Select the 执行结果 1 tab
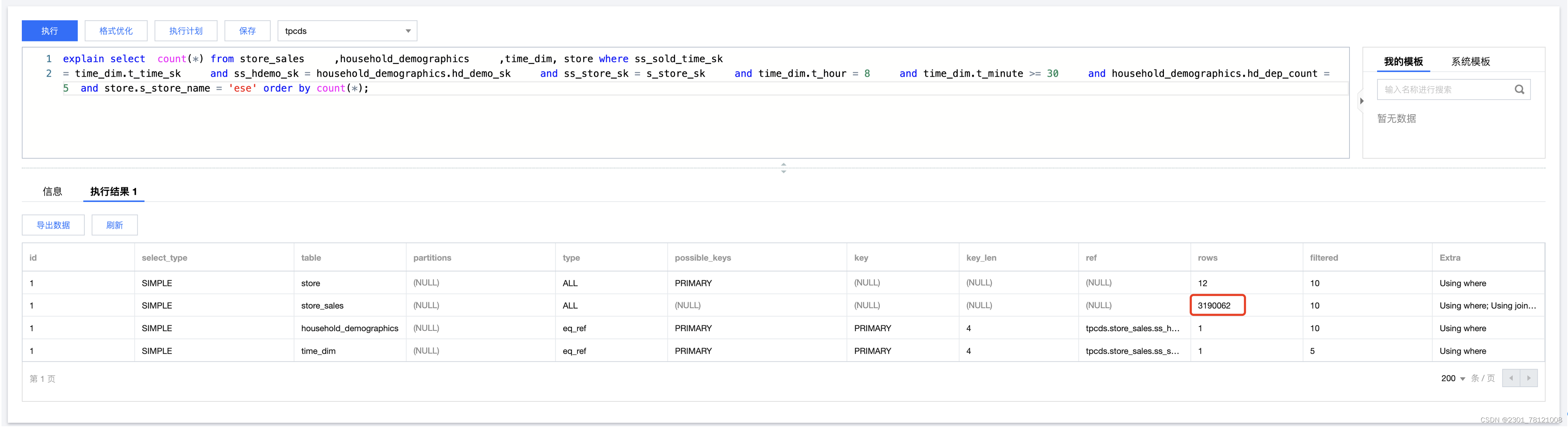The width and height of the screenshot is (1568, 427). coord(114,192)
